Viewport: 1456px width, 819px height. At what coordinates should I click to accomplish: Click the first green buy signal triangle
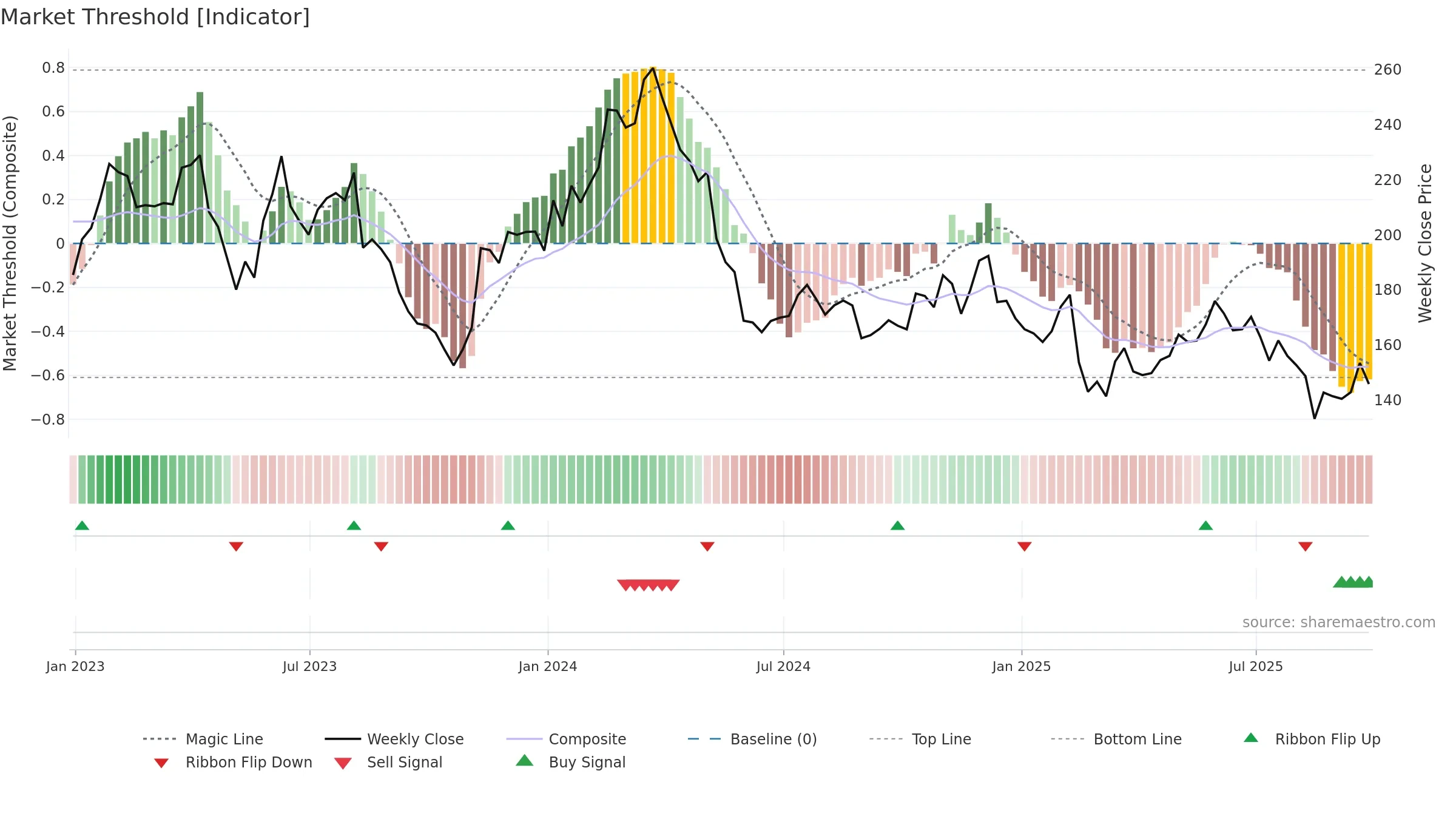(1341, 582)
